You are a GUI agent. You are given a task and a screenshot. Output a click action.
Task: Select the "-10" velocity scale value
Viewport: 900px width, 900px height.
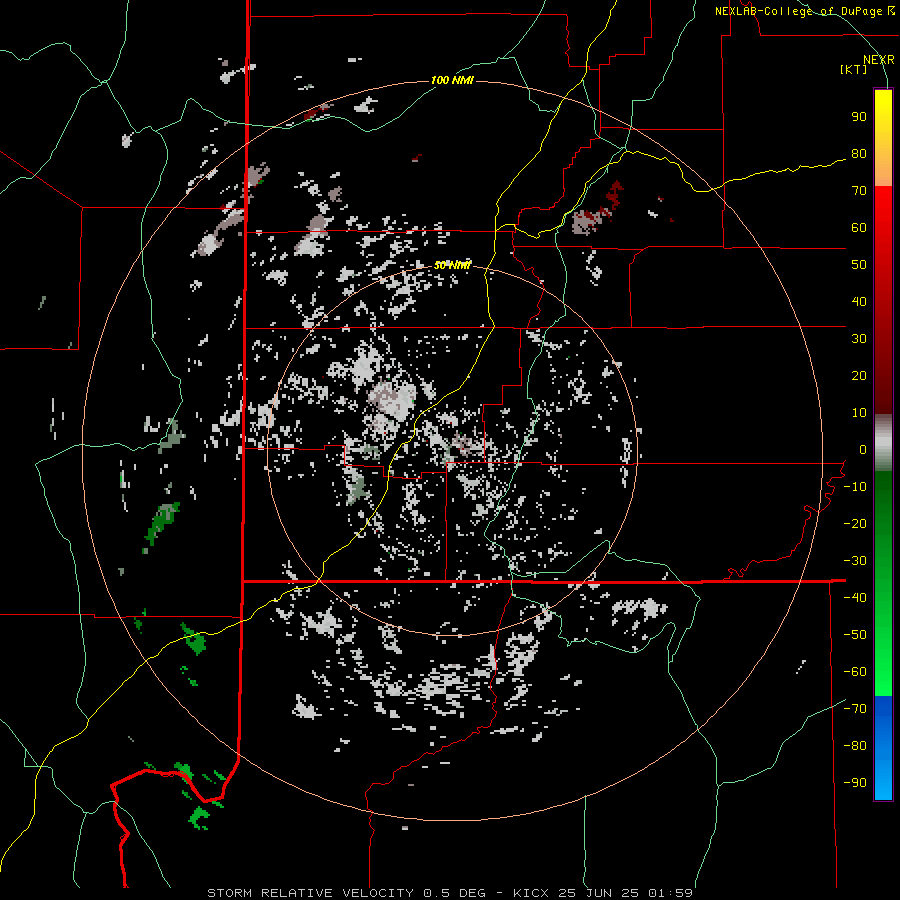coord(855,487)
